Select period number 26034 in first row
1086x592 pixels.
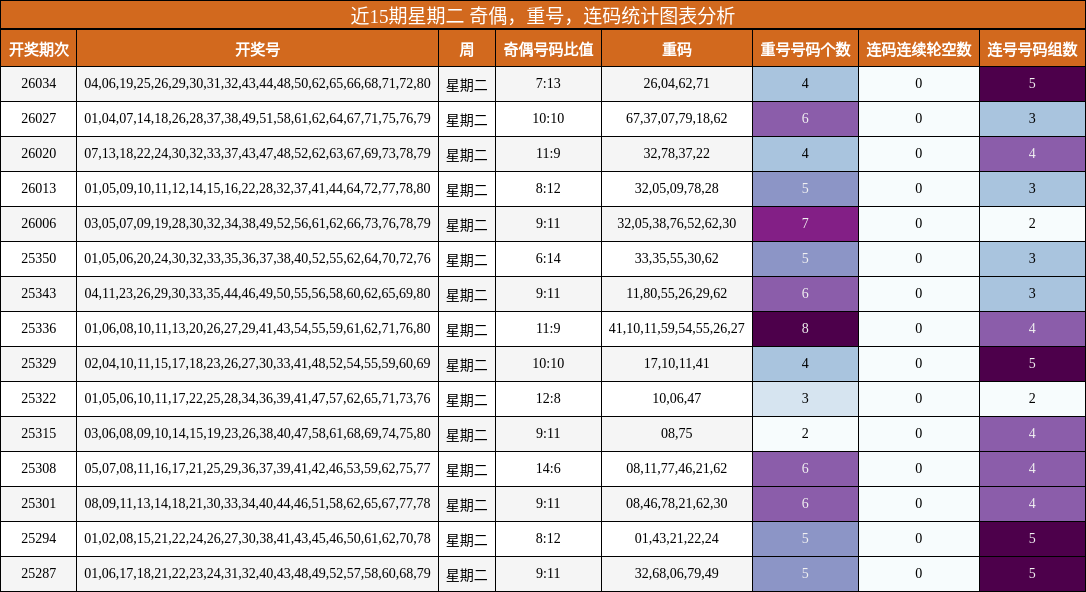[x=40, y=85]
